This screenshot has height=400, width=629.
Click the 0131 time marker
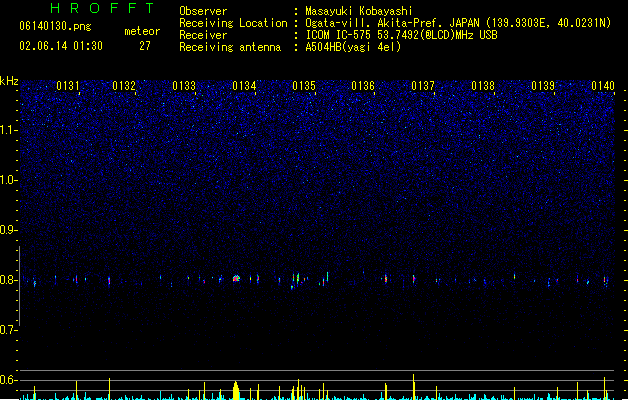point(68,86)
